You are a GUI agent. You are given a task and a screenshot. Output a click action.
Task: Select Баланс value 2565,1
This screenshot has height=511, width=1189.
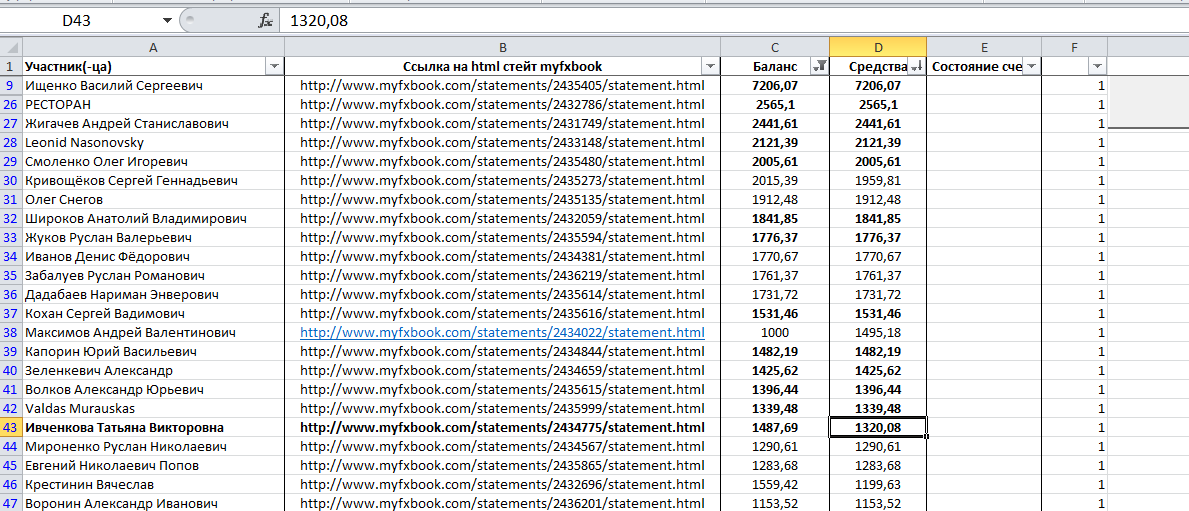tap(774, 105)
